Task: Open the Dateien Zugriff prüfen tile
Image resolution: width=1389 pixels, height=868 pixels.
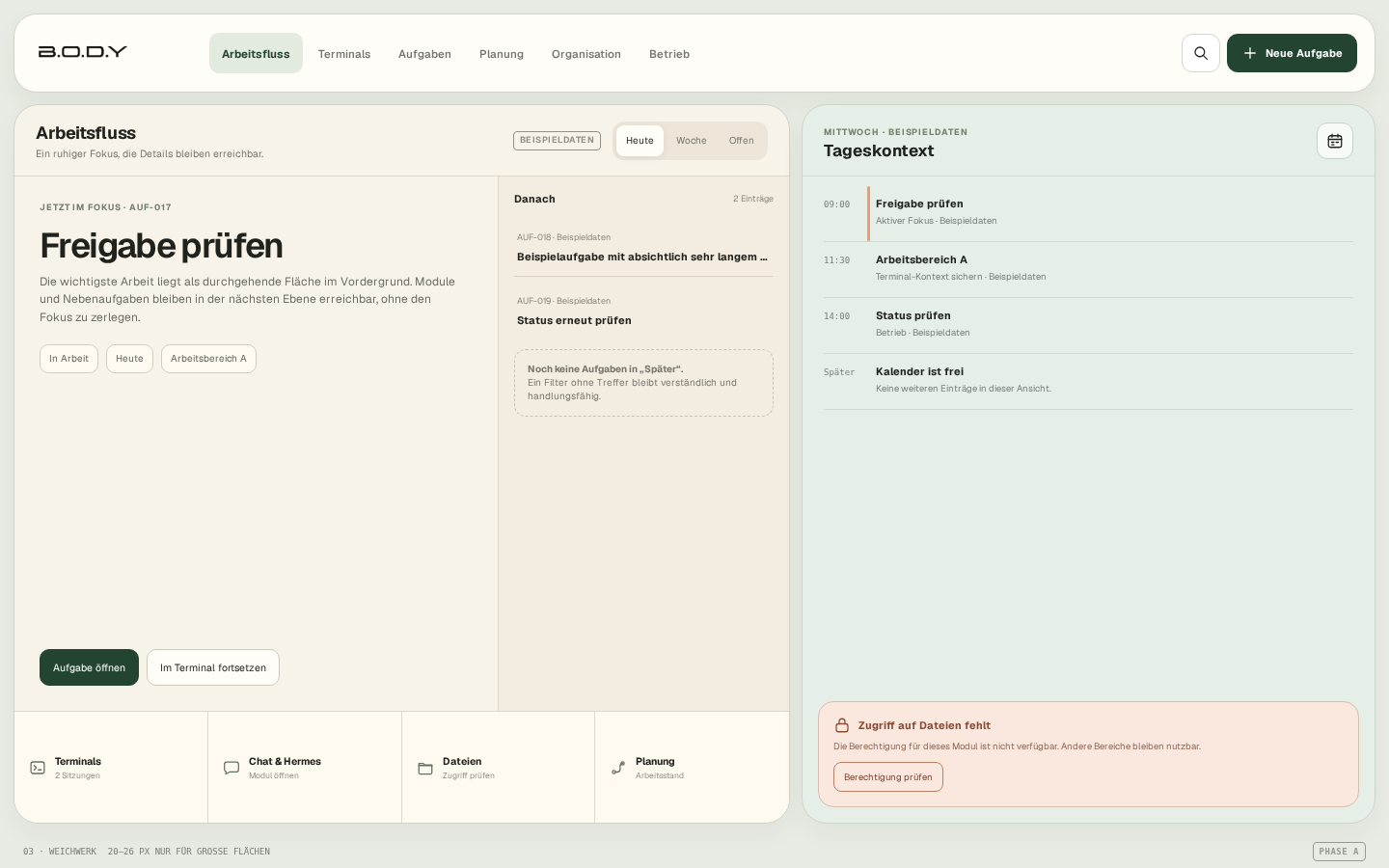Action: pos(499,768)
